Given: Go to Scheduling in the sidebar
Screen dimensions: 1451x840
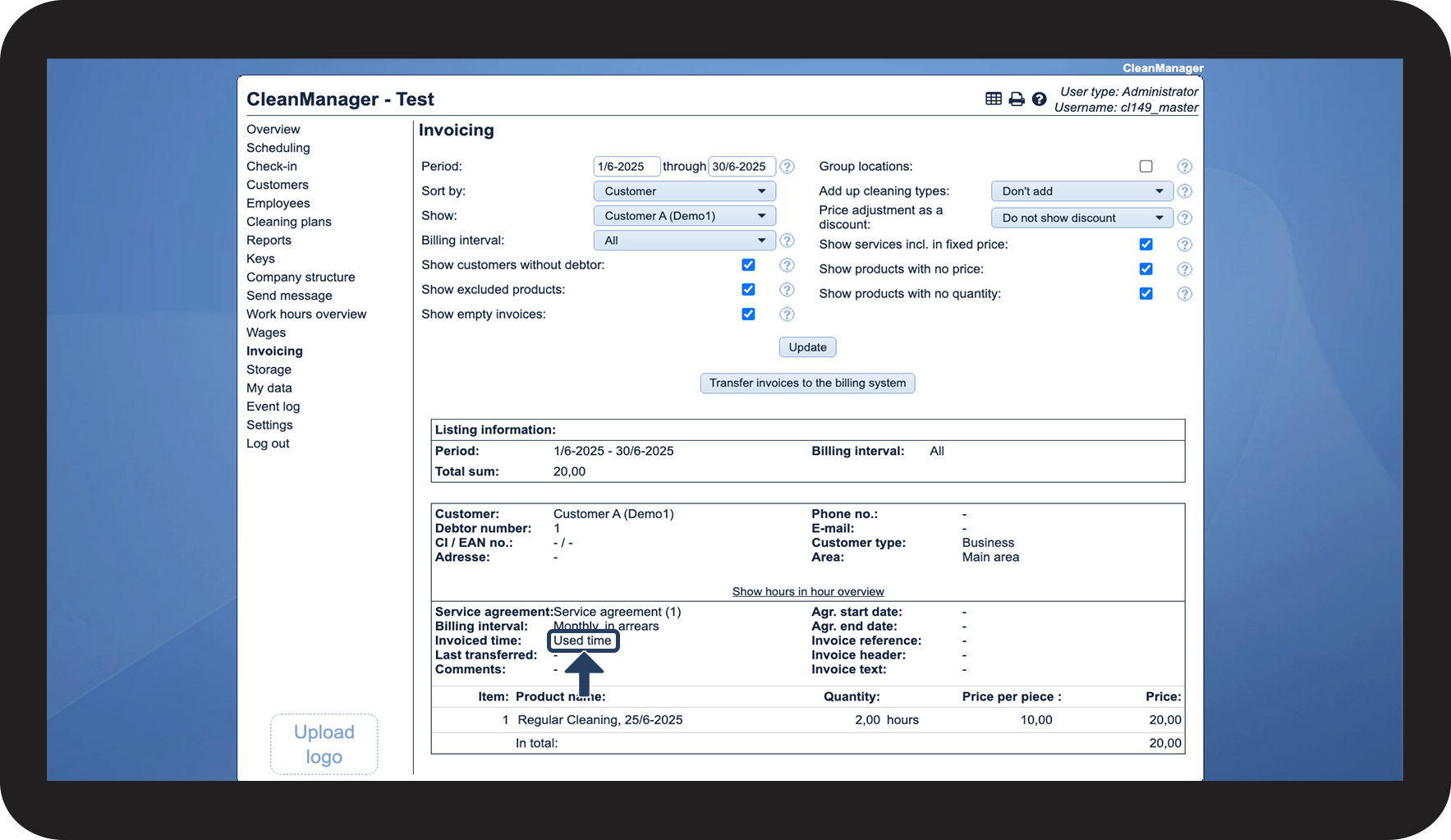Looking at the screenshot, I should [278, 148].
